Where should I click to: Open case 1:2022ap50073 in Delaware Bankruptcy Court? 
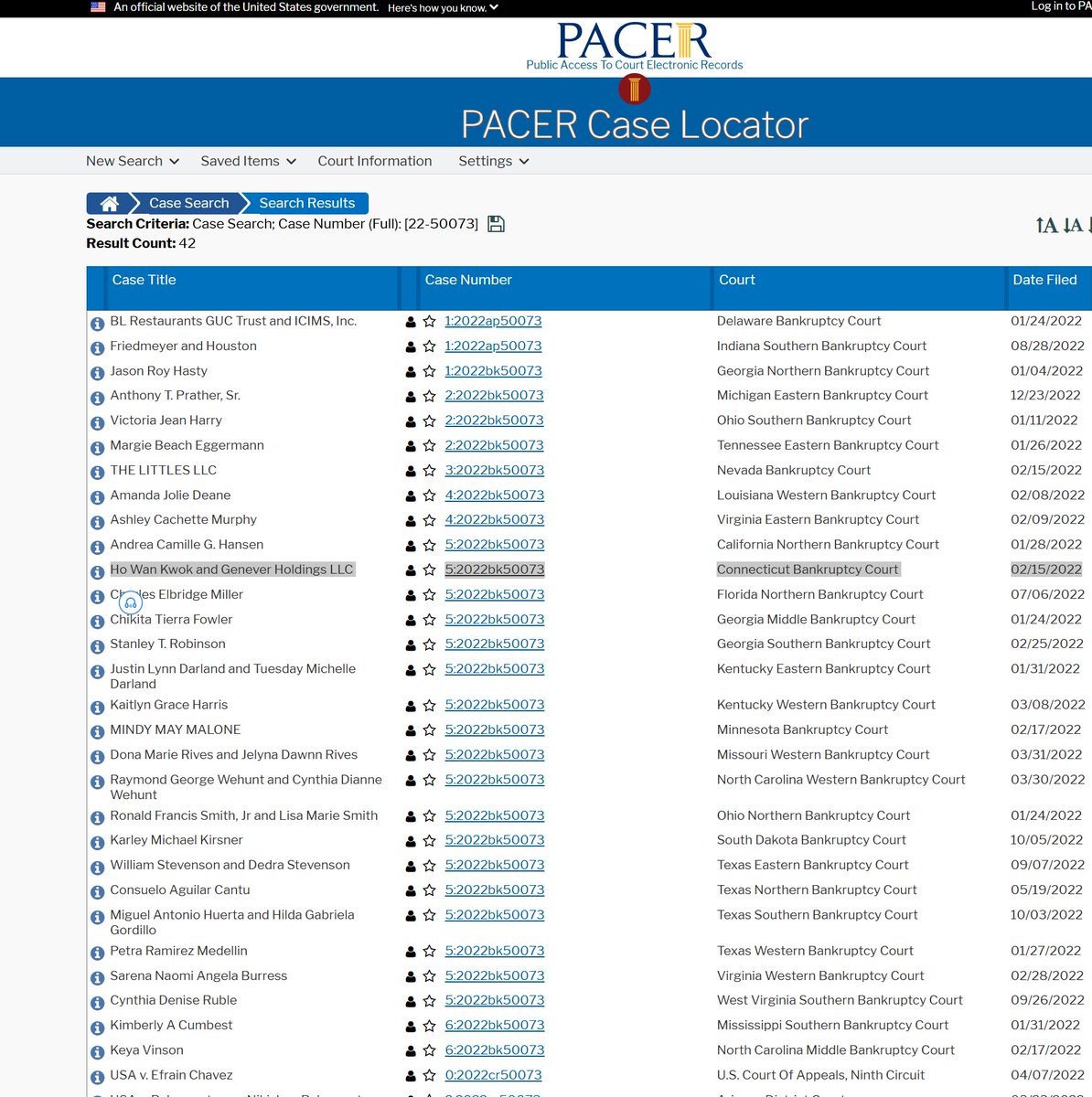pyautogui.click(x=493, y=321)
